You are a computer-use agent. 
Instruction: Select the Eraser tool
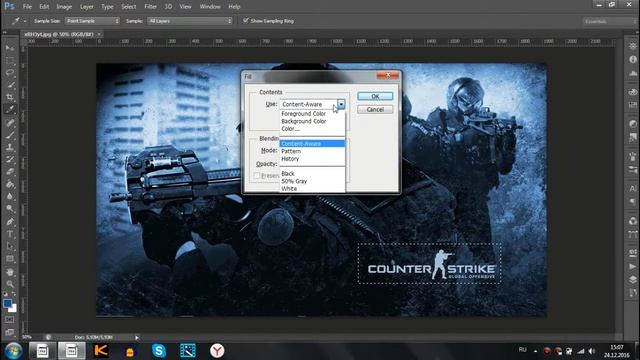click(x=10, y=172)
